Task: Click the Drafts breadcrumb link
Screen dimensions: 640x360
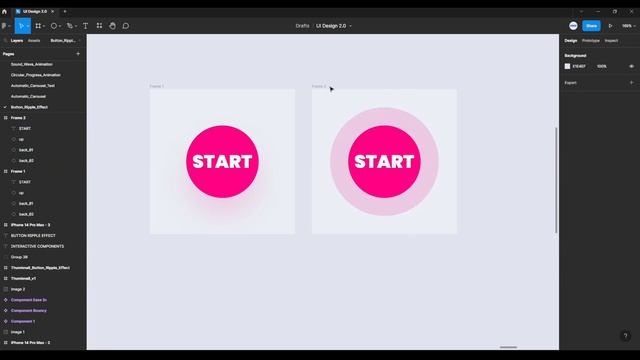Action: (302, 26)
